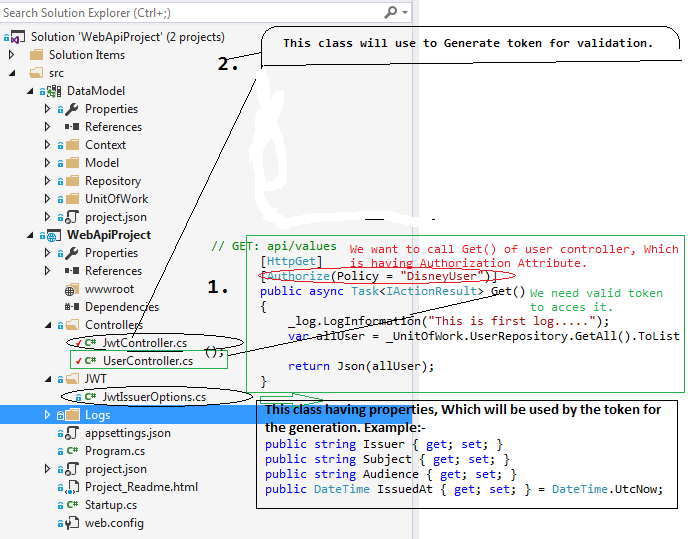Expand DataModel Properties node
The image size is (694, 539).
(x=48, y=109)
